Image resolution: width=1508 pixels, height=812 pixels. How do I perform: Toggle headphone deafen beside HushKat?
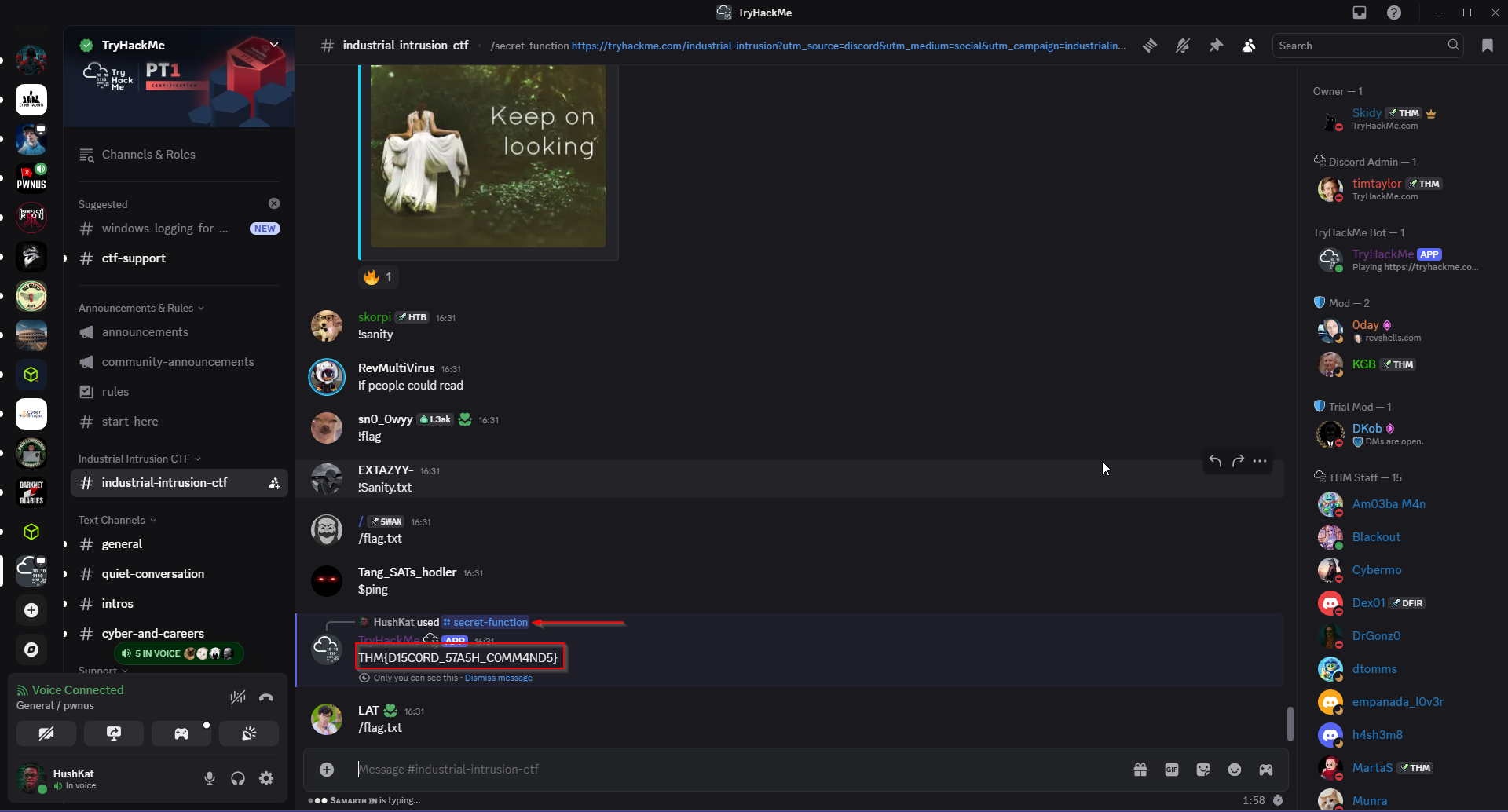[x=238, y=778]
